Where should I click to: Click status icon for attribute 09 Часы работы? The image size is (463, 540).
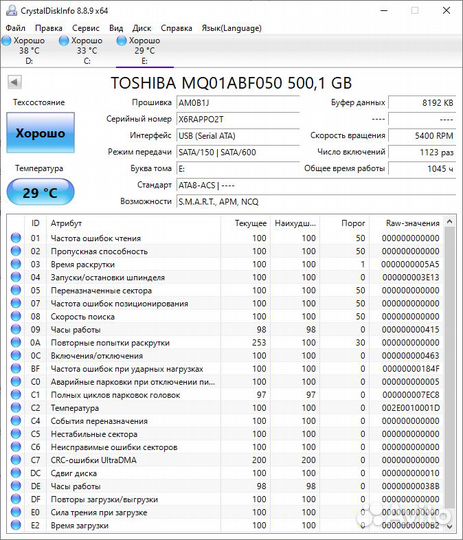(16, 330)
